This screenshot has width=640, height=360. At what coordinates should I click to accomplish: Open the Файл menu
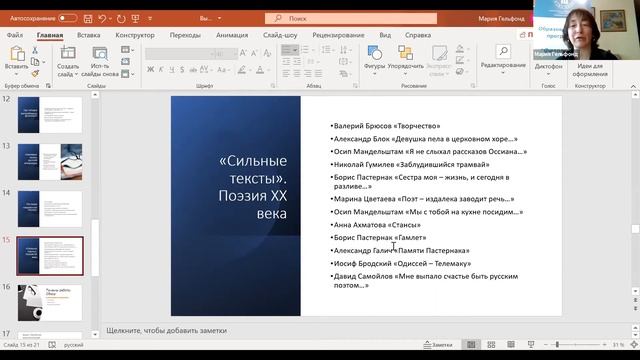[15, 35]
